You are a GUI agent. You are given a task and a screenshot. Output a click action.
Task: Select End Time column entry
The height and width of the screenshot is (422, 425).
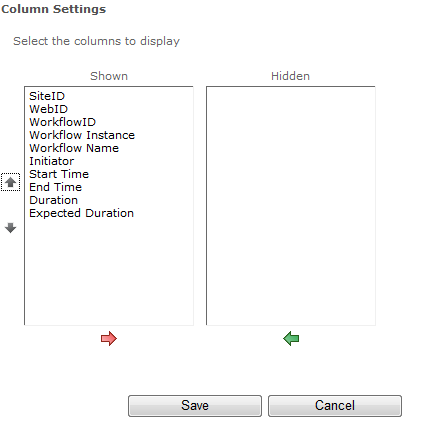56,187
